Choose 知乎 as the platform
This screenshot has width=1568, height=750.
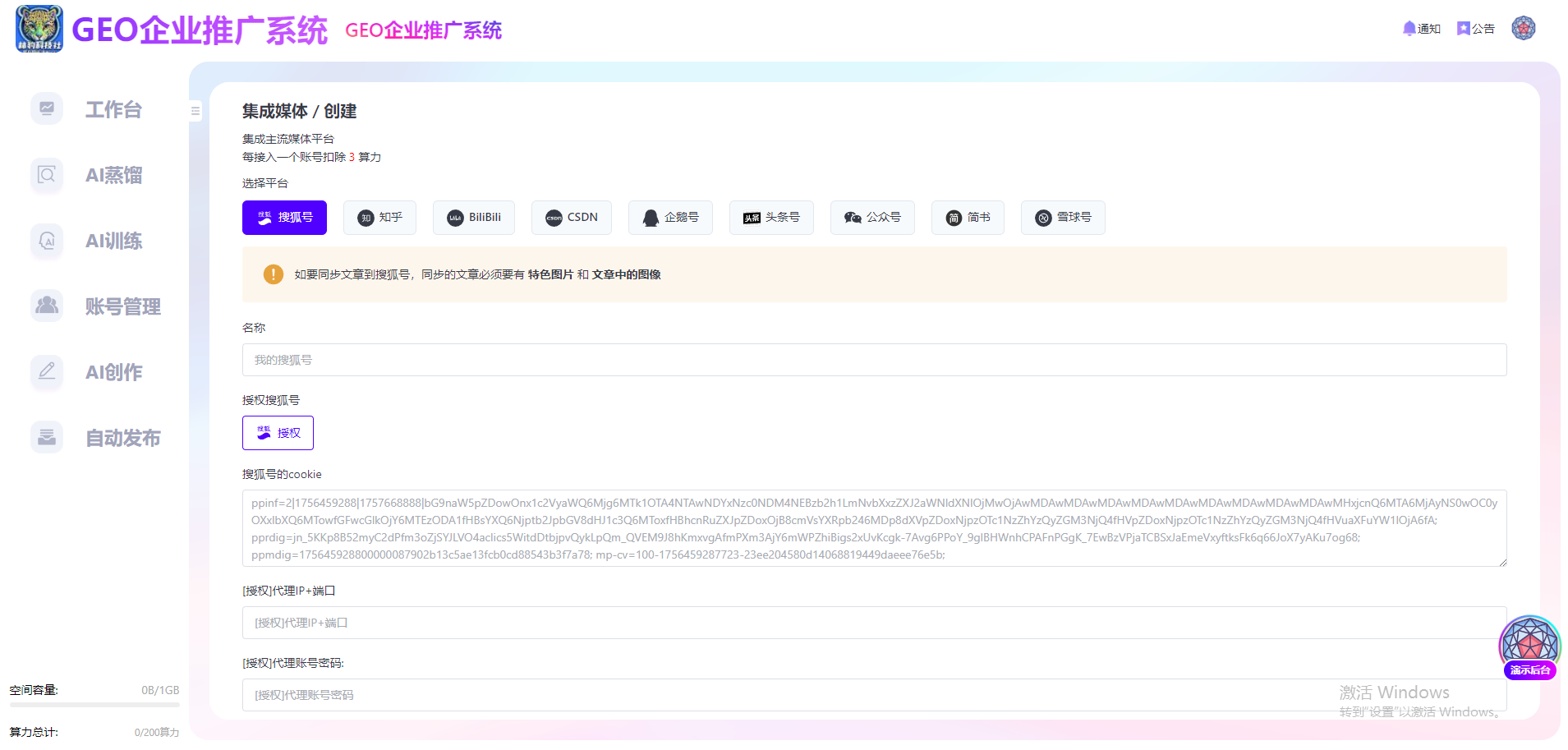coord(379,218)
